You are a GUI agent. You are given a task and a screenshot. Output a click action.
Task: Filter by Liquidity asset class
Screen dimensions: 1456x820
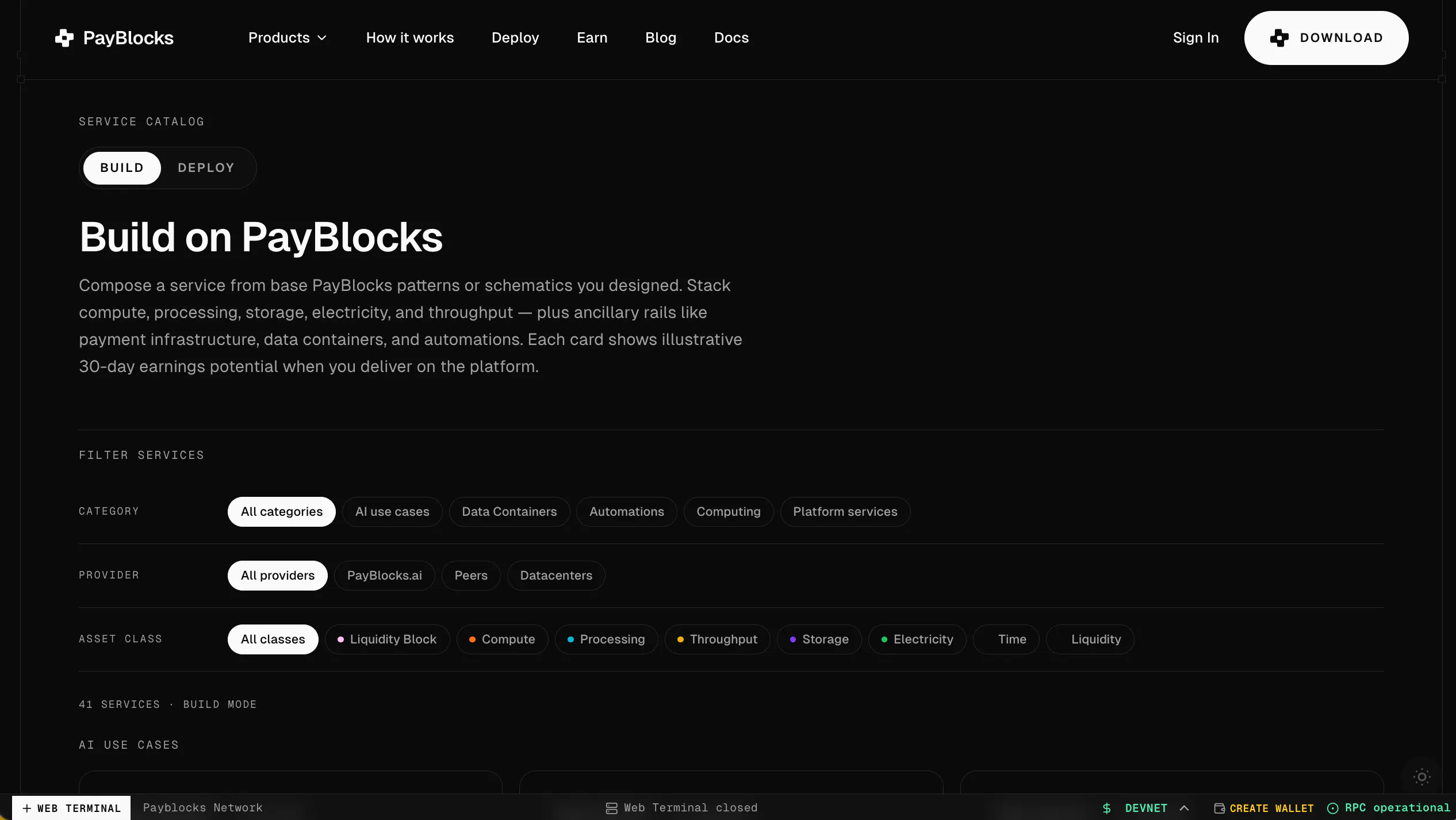pos(1090,639)
